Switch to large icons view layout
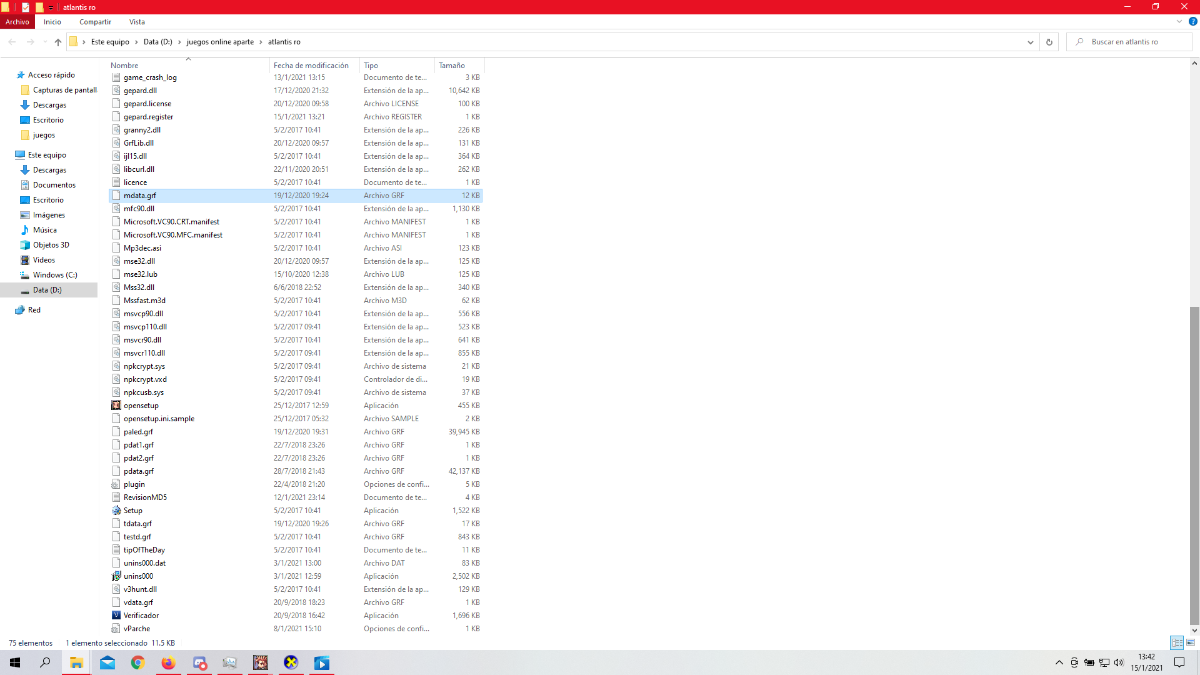 [1192, 642]
